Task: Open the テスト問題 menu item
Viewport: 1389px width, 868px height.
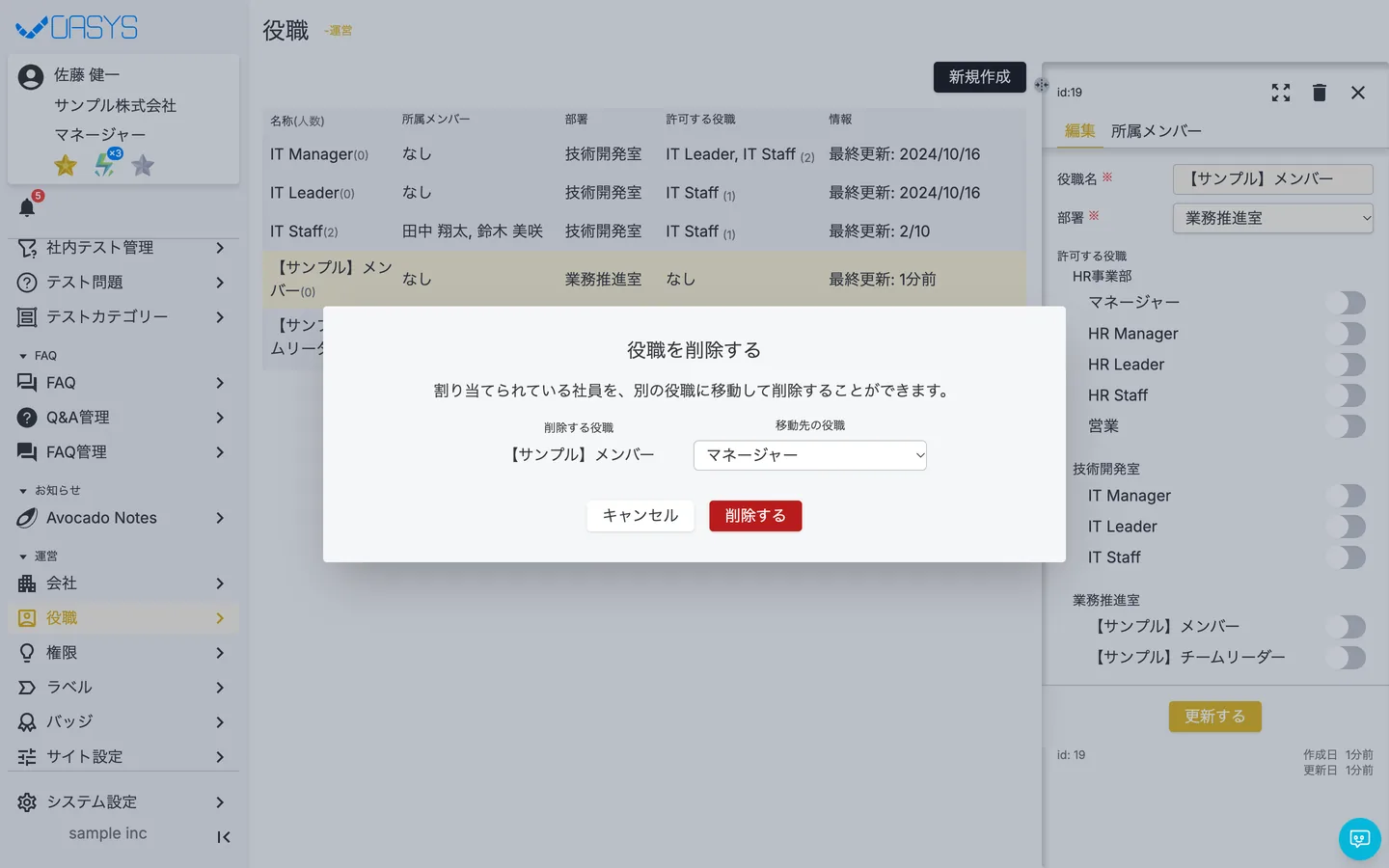Action: (123, 283)
